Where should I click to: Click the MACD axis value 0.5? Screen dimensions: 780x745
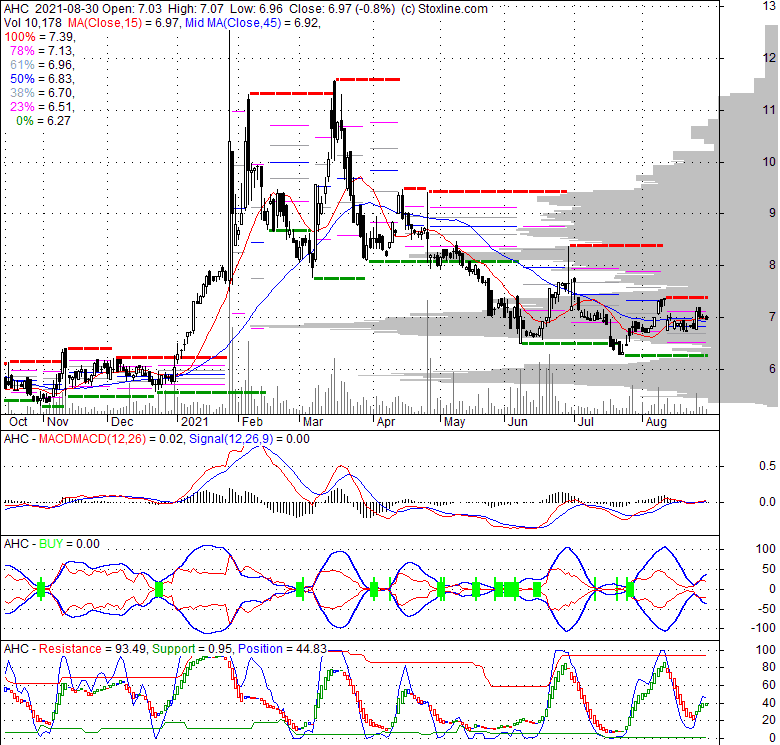pyautogui.click(x=767, y=466)
